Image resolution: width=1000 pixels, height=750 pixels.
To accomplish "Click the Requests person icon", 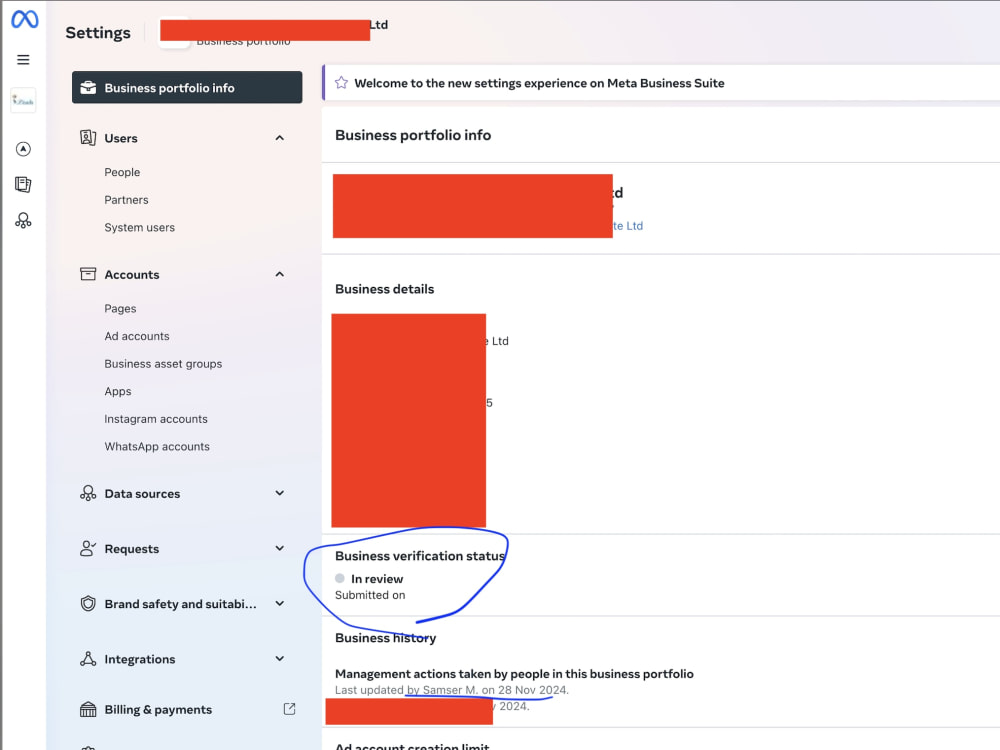I will 88,548.
